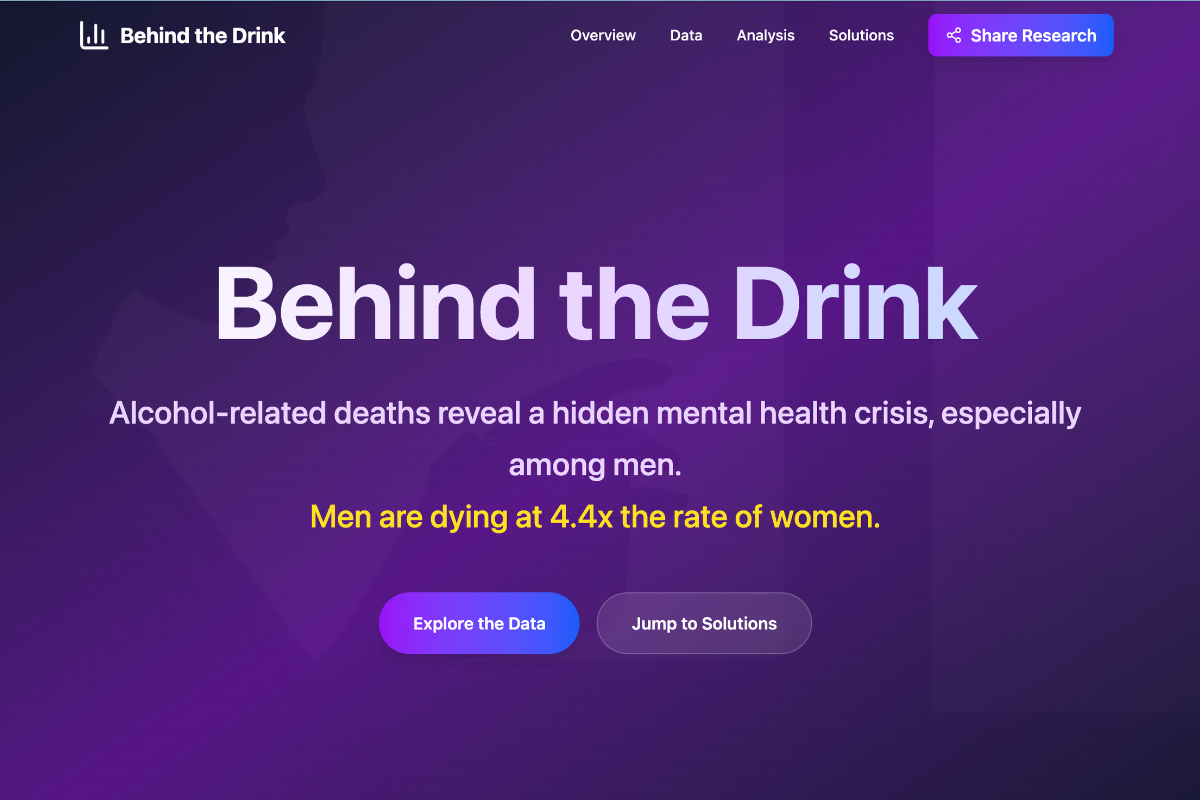Click the Behind the Drink navbar brand text
This screenshot has height=800, width=1200.
pos(203,35)
